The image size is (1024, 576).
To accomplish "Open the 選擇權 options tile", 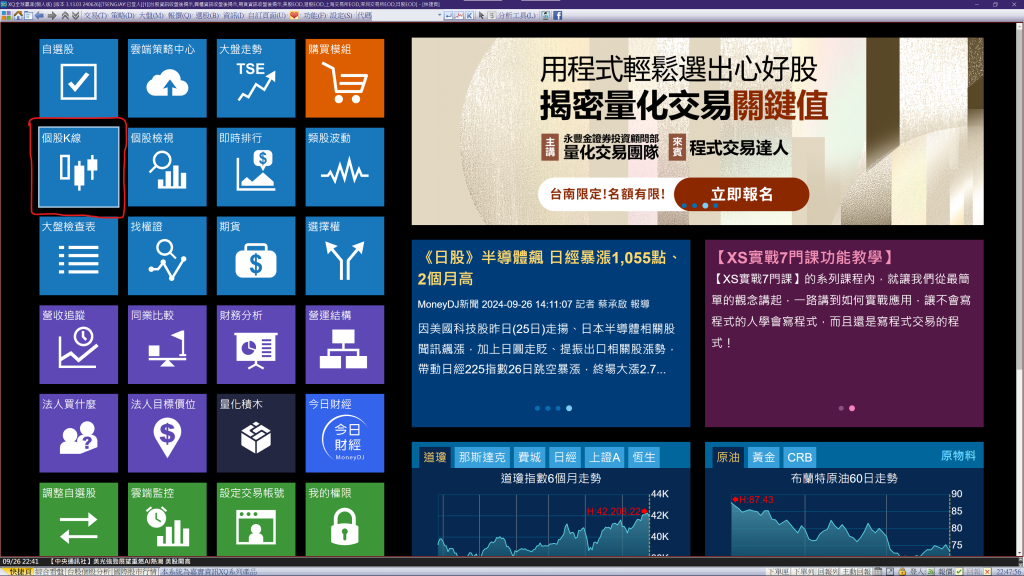I will (345, 255).
